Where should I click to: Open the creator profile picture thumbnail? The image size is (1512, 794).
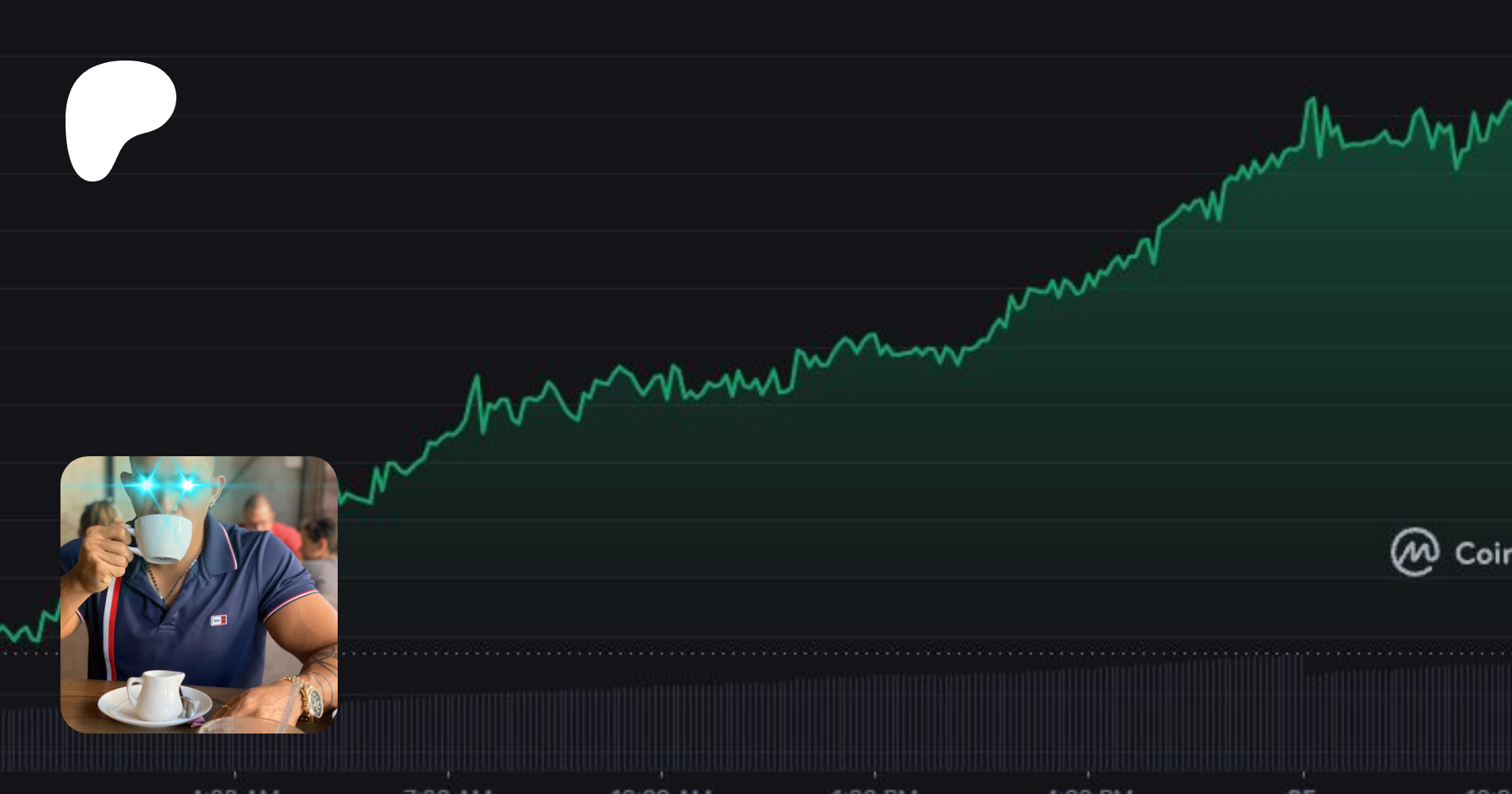coord(199,594)
